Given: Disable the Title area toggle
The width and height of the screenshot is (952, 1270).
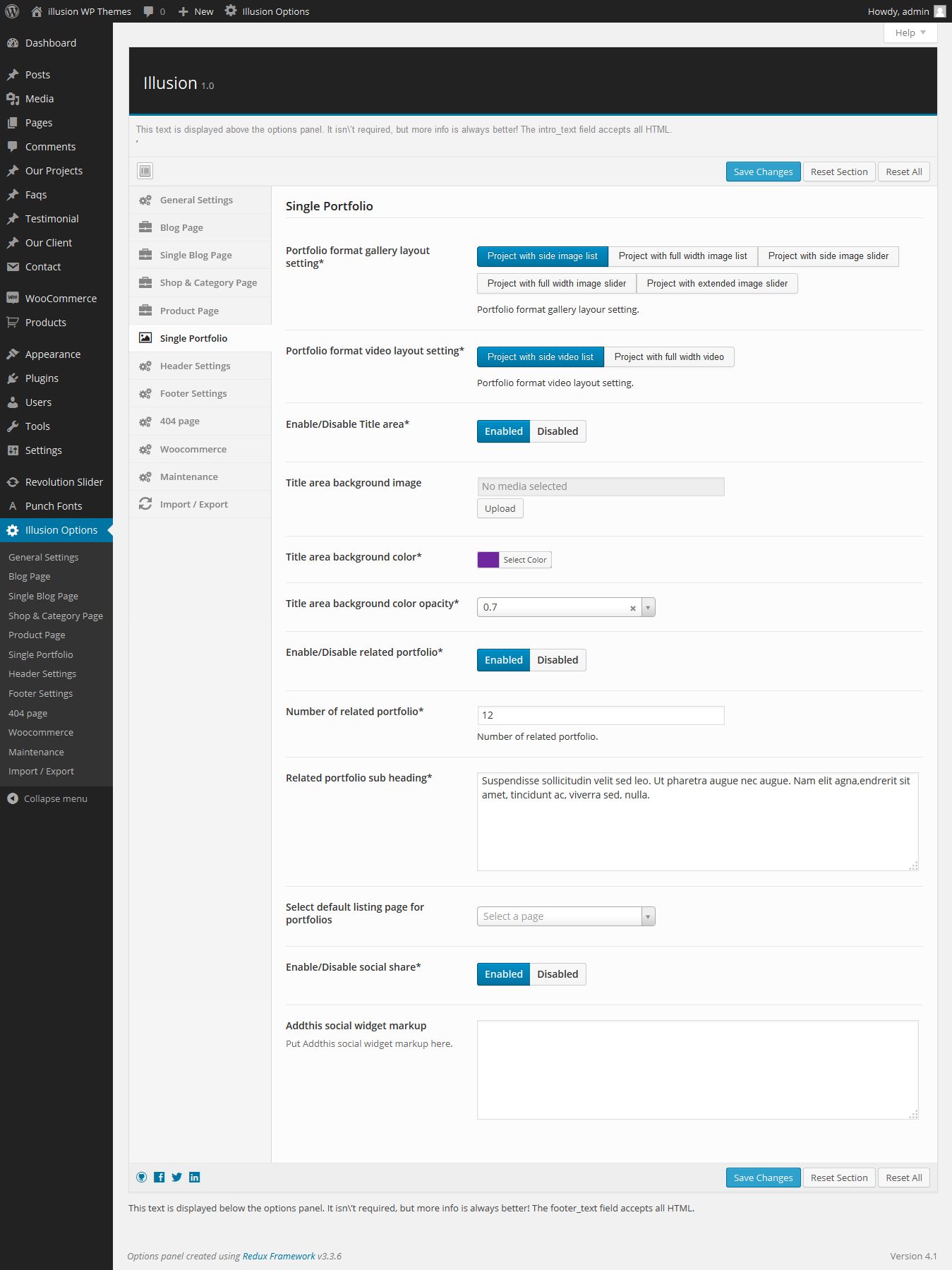Looking at the screenshot, I should click(x=558, y=431).
